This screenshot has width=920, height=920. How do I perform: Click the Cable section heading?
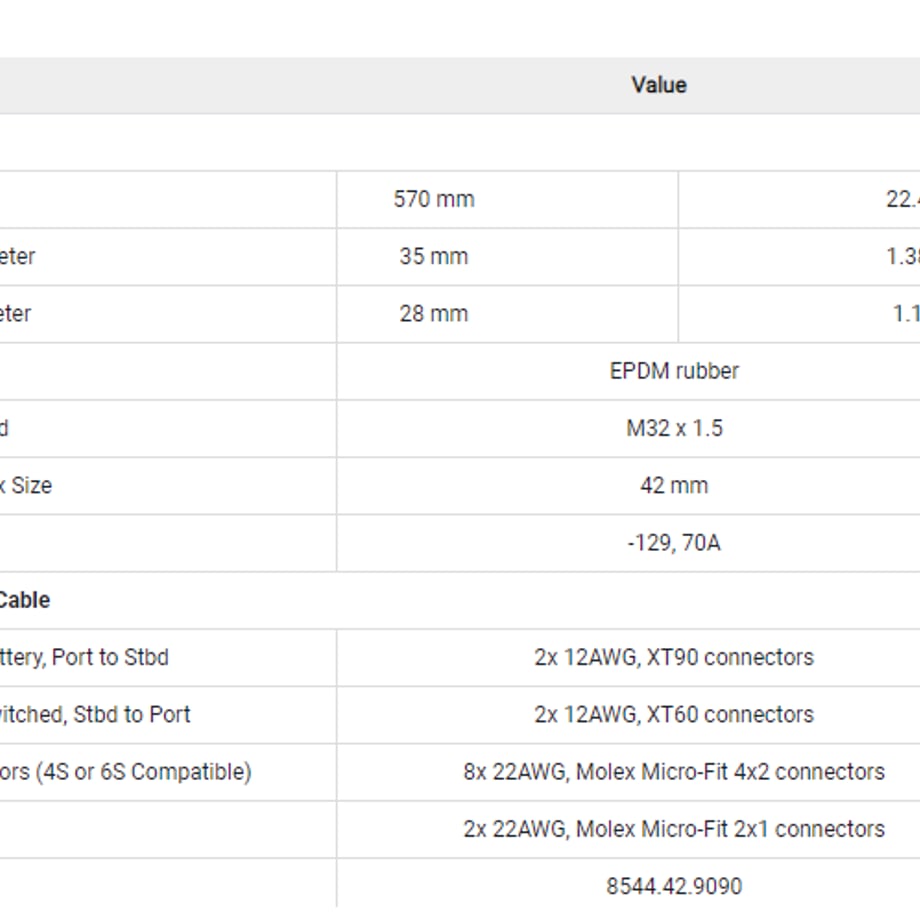24,600
